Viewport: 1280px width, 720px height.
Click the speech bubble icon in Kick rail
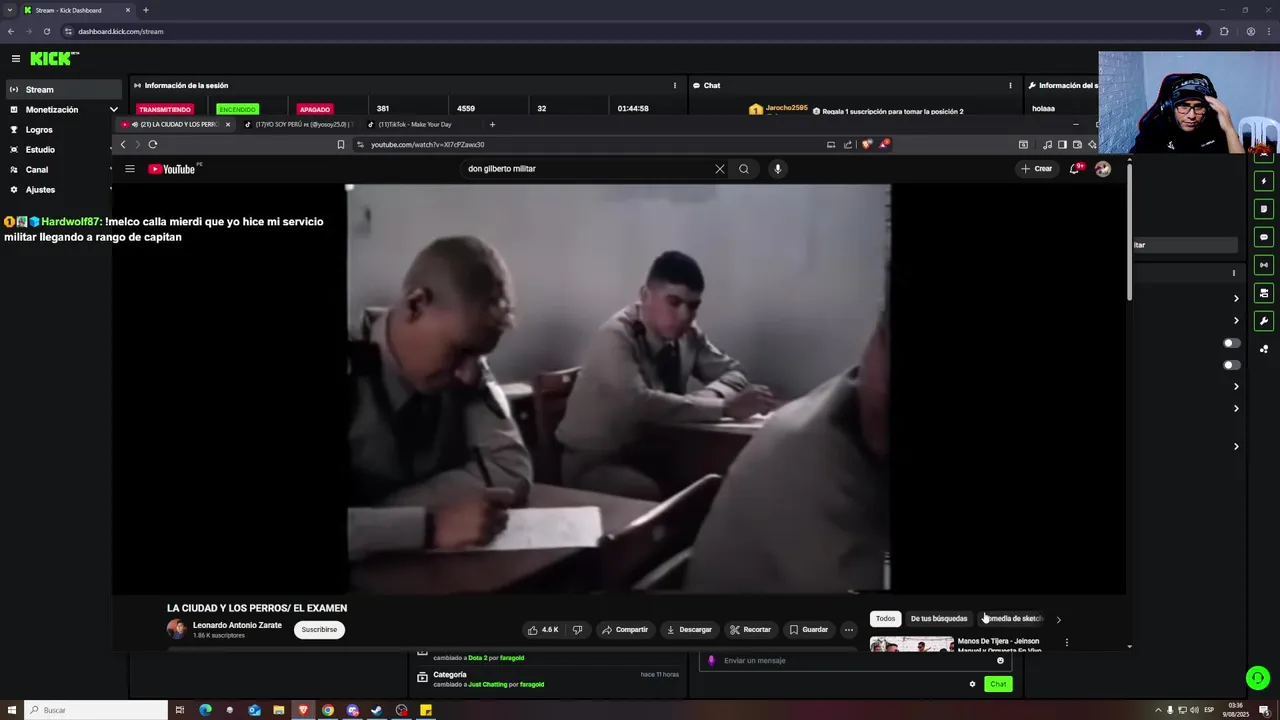(1264, 237)
